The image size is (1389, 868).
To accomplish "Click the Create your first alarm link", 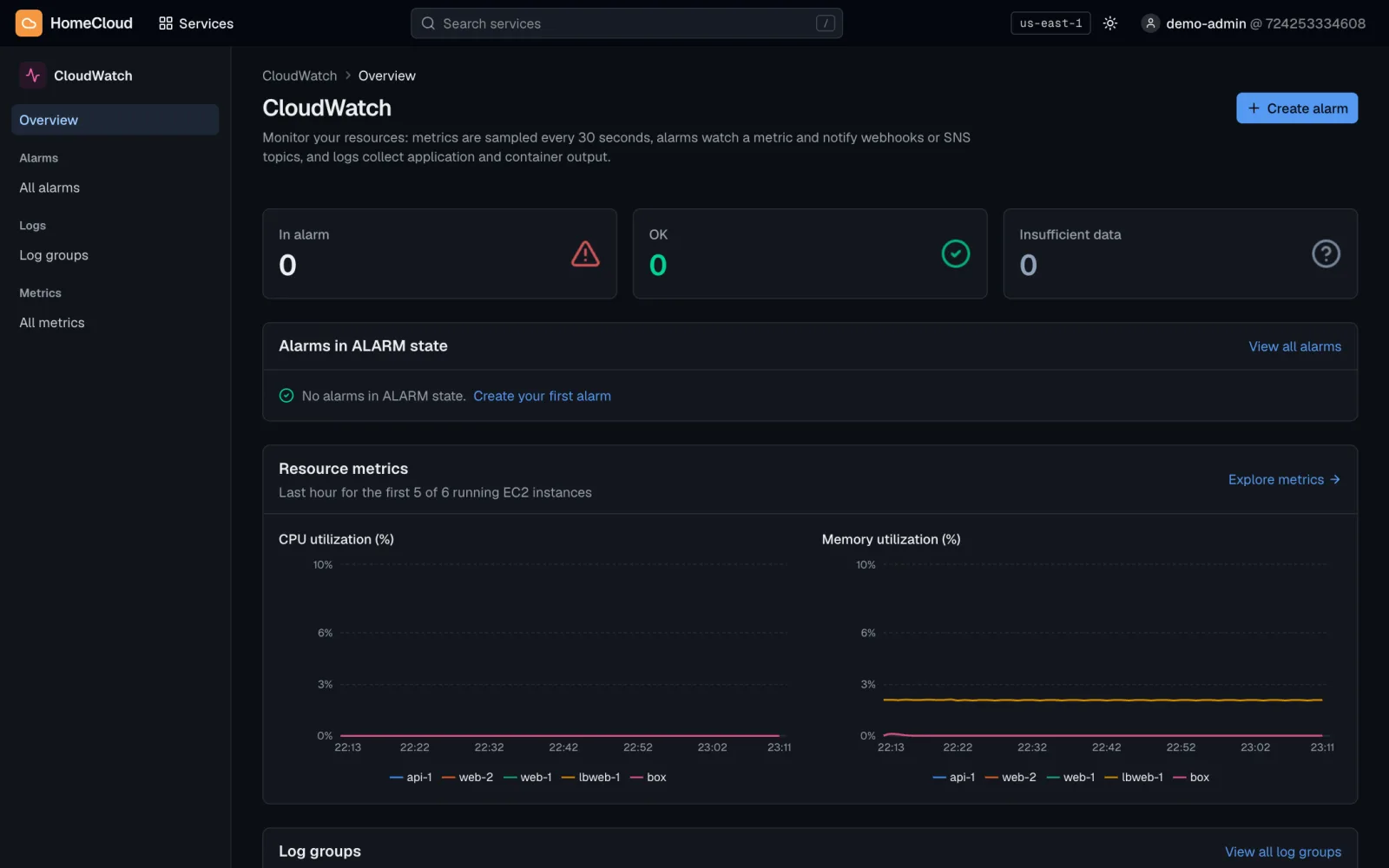I will (542, 396).
